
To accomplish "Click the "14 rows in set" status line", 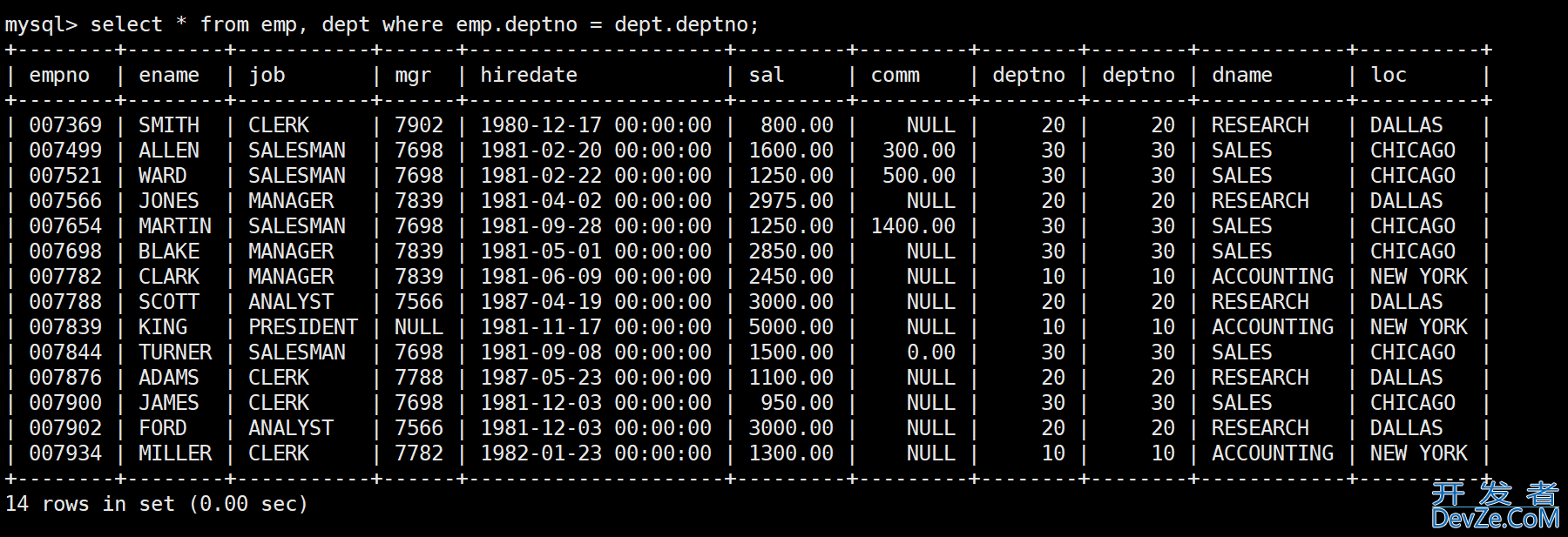I will (x=157, y=504).
